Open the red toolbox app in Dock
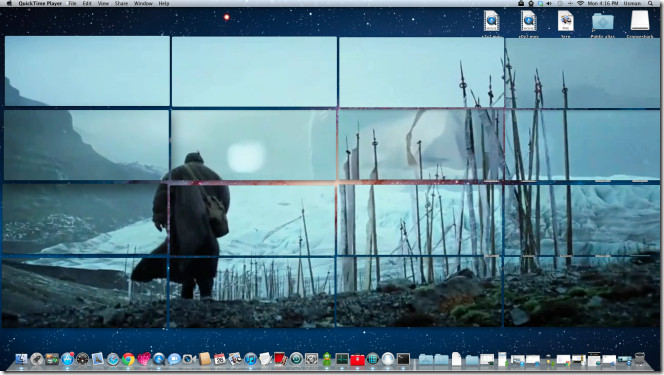Image resolution: width=664 pixels, height=375 pixels. pyautogui.click(x=357, y=359)
